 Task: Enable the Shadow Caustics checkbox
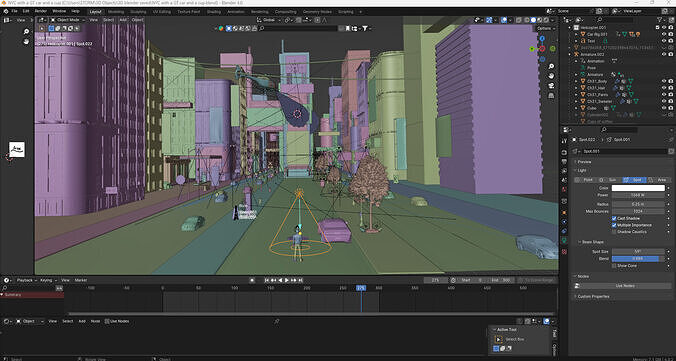click(614, 232)
